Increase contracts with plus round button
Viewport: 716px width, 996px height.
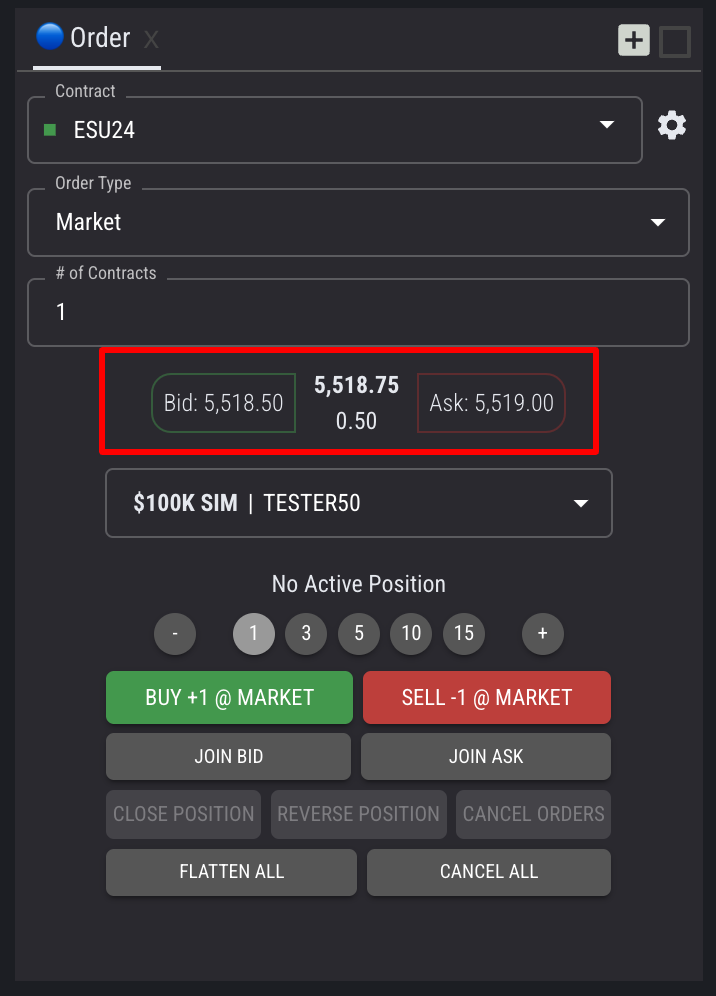tap(543, 634)
